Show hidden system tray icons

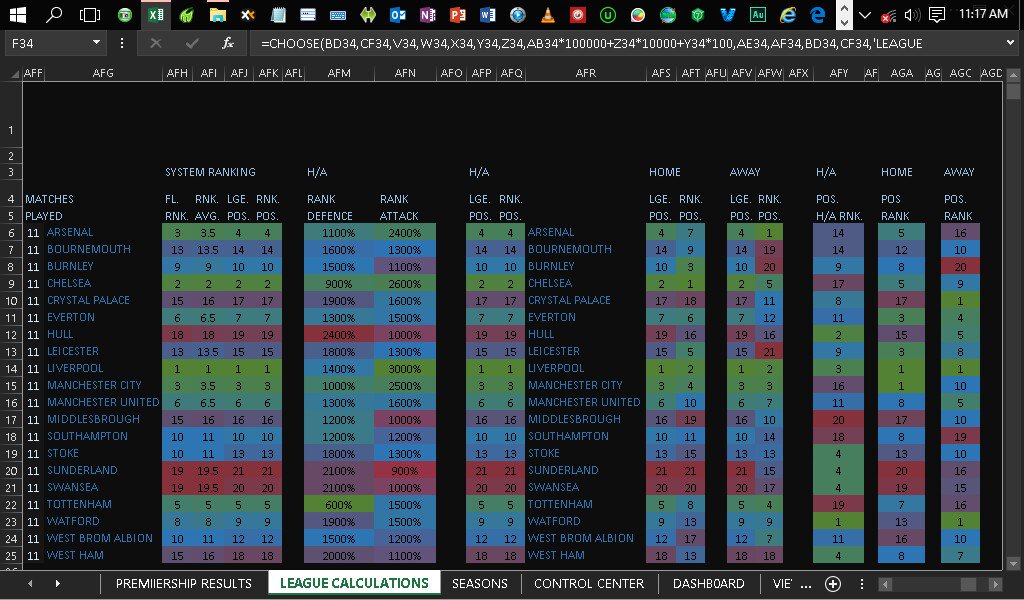pos(865,14)
